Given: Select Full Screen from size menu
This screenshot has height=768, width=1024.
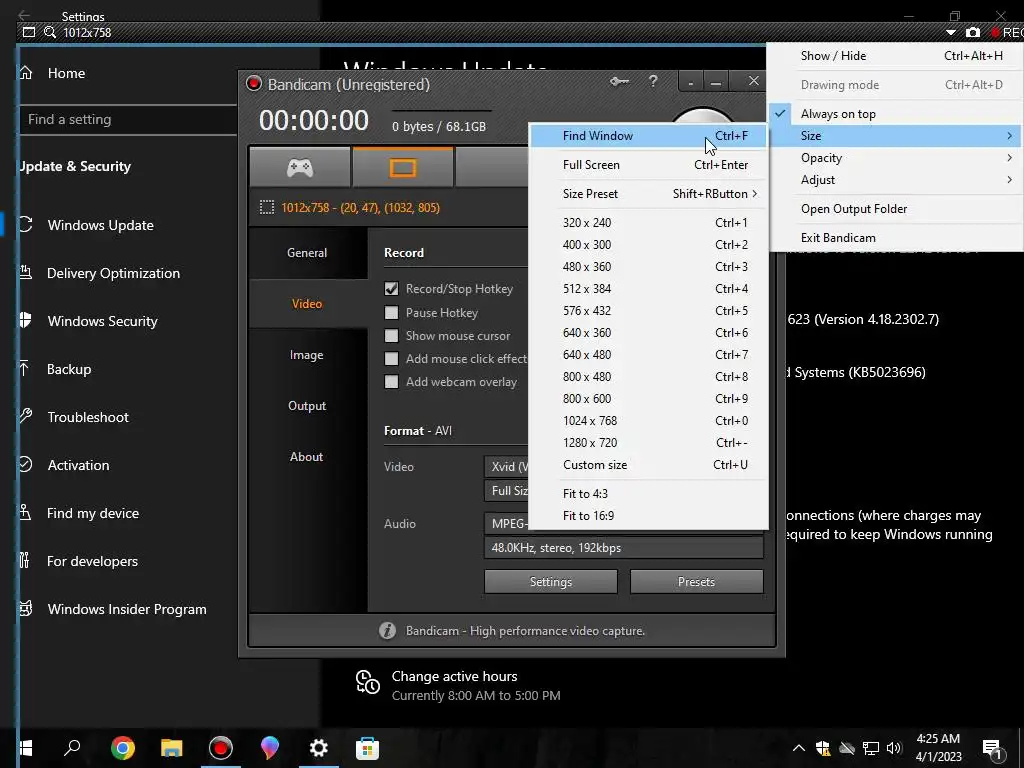Looking at the screenshot, I should [648, 165].
